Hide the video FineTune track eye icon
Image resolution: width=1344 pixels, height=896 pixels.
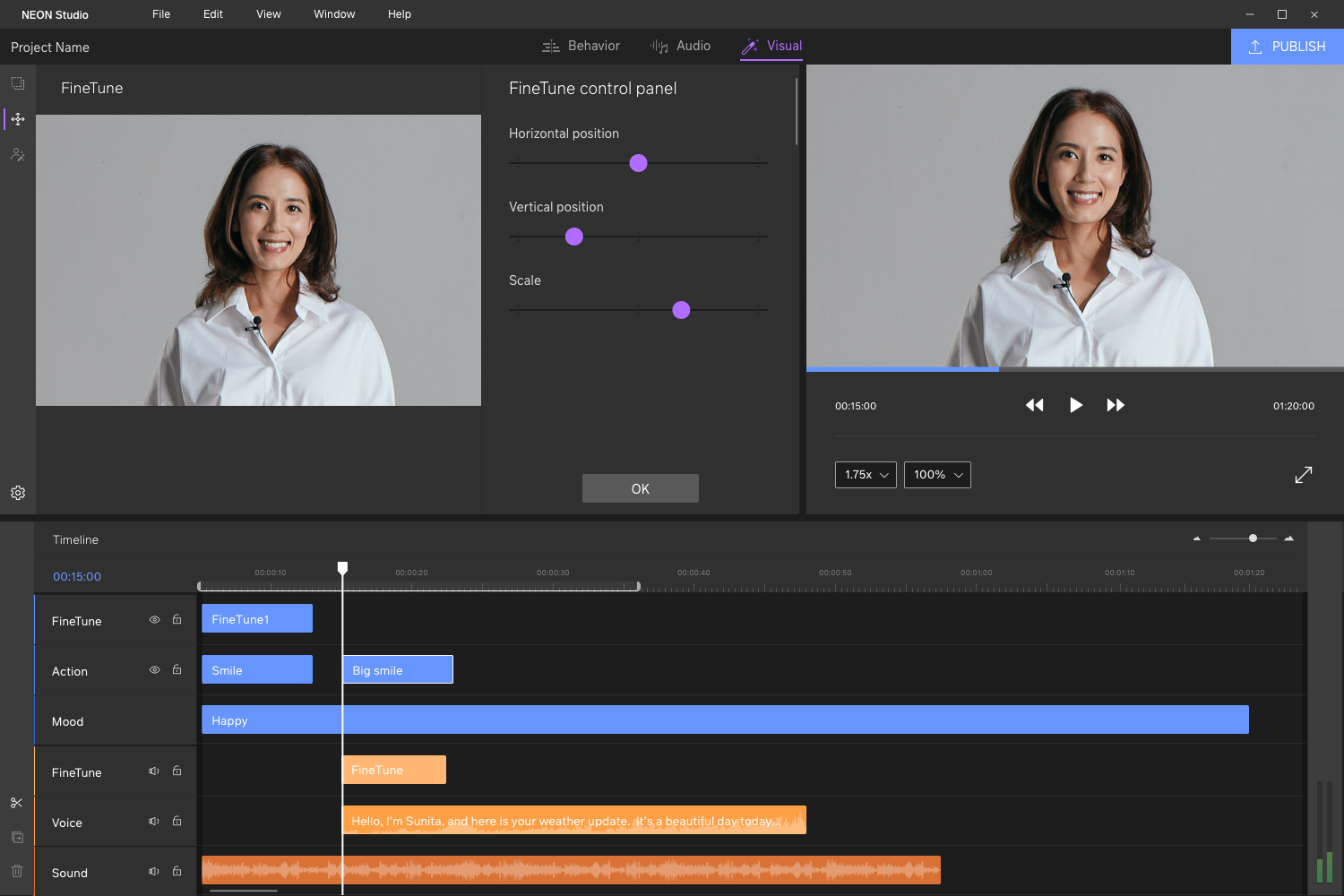point(154,619)
